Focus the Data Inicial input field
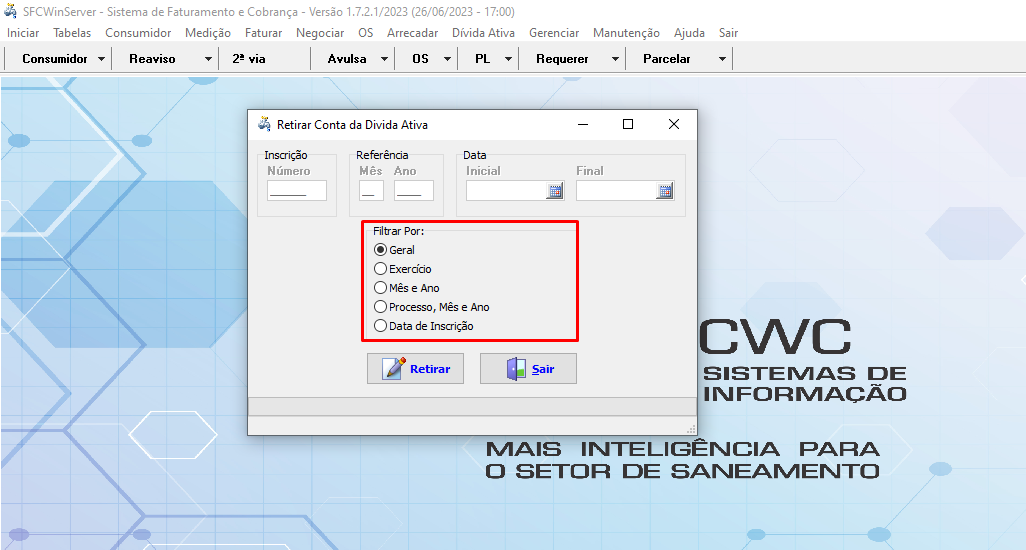This screenshot has height=550, width=1026. (x=506, y=191)
